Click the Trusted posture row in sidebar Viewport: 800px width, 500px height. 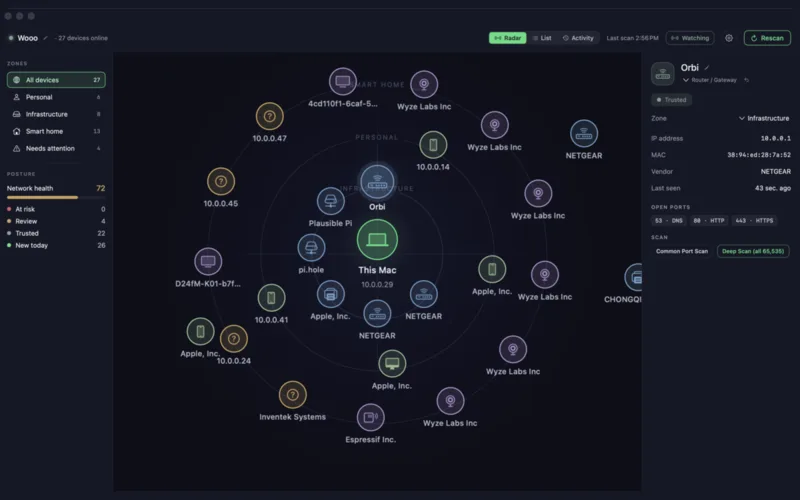click(x=56, y=233)
